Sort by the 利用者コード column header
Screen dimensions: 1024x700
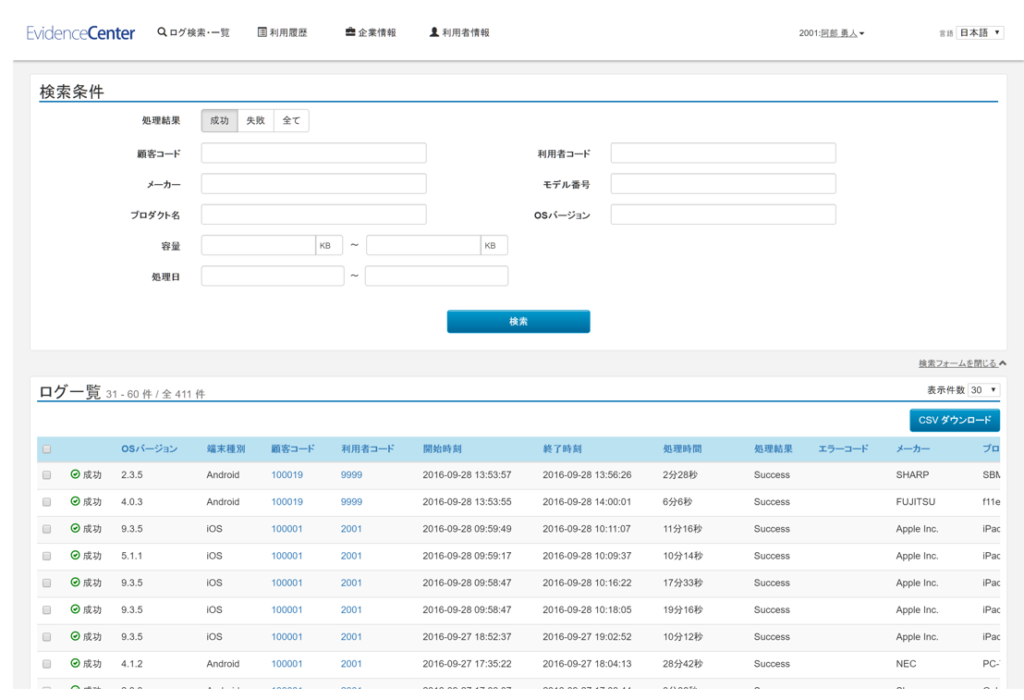[x=368, y=449]
